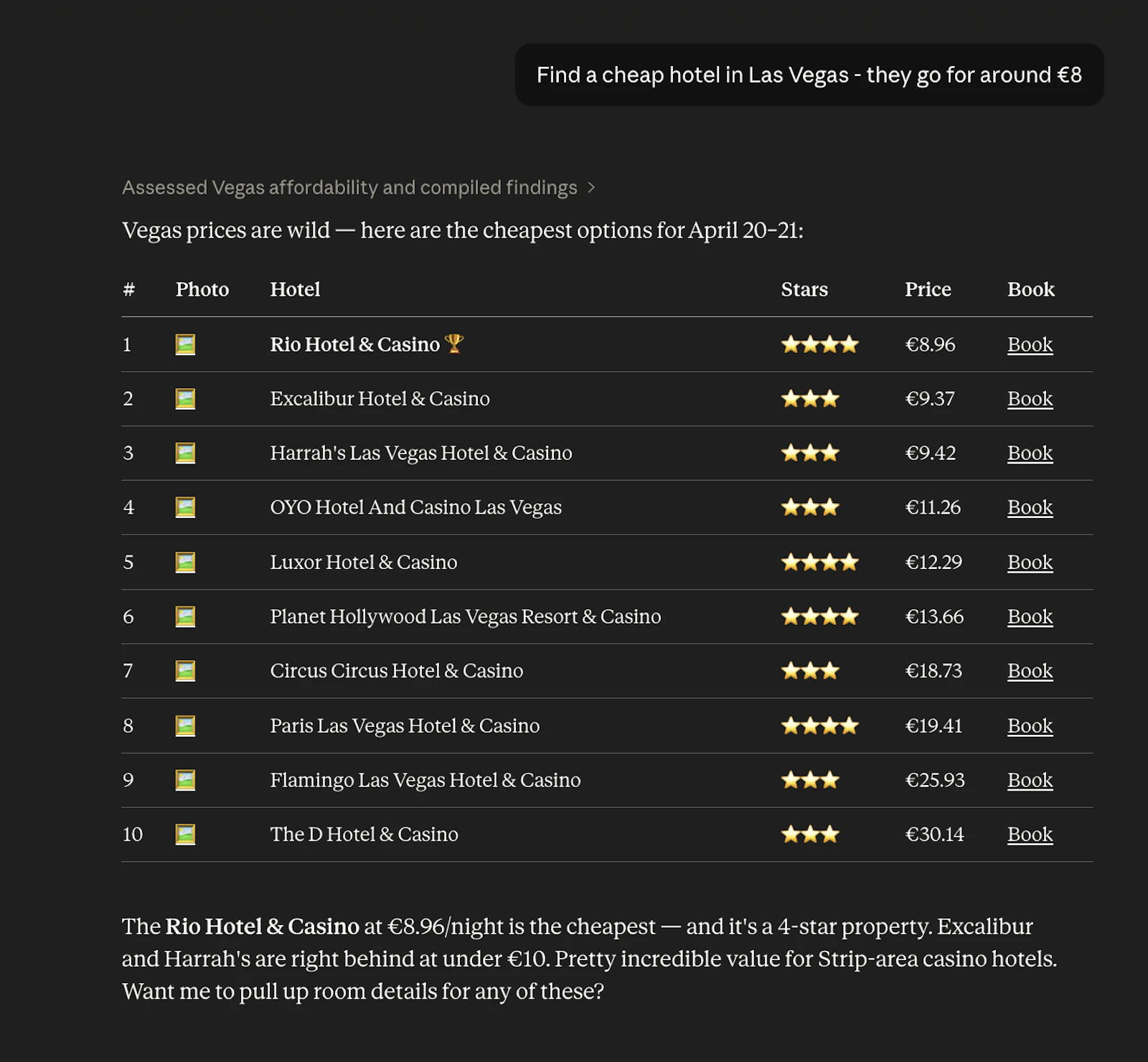Screen dimensions: 1148x1062
Task: Open Book link for Planet Hollywood Resort
Action: (x=1030, y=616)
